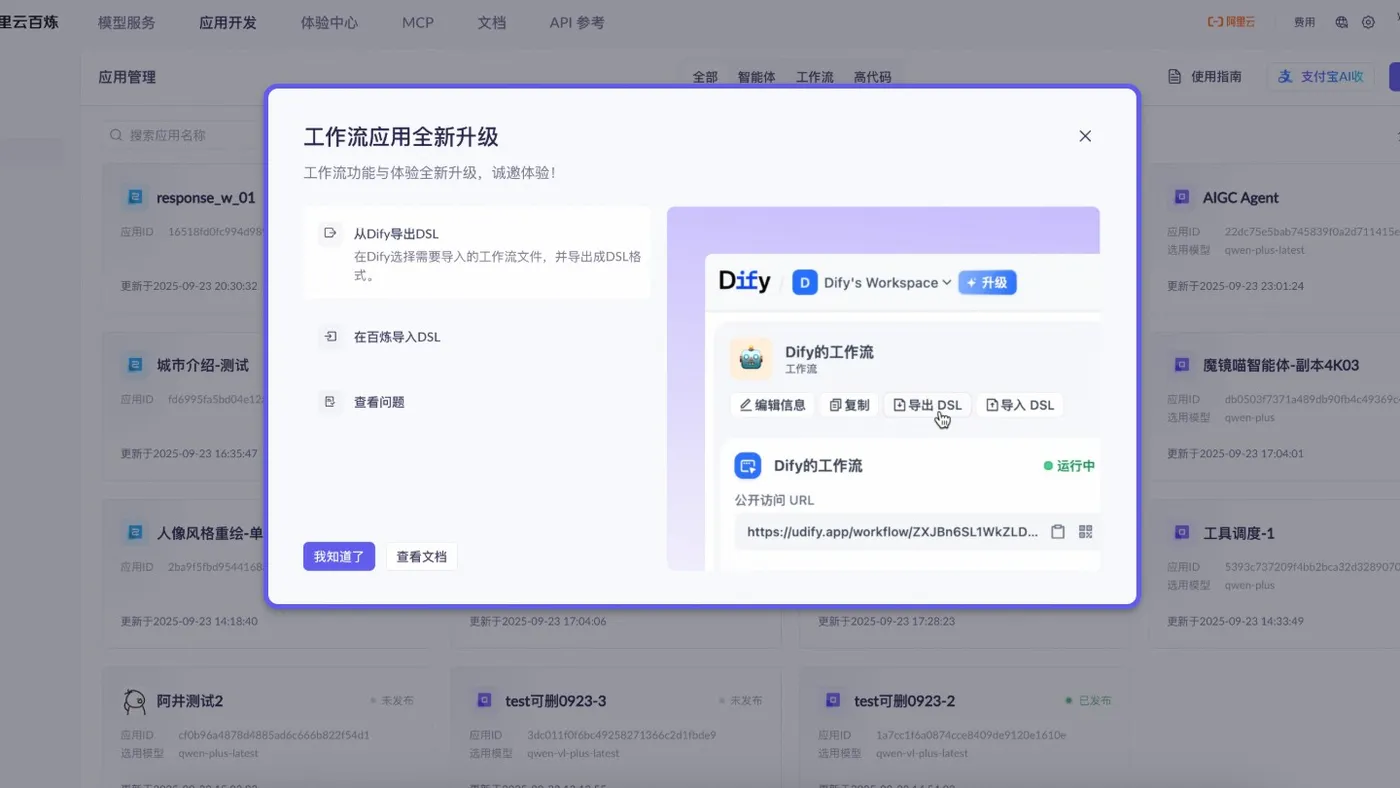1400x788 pixels.
Task: Open the 费用 link
Action: point(1304,22)
